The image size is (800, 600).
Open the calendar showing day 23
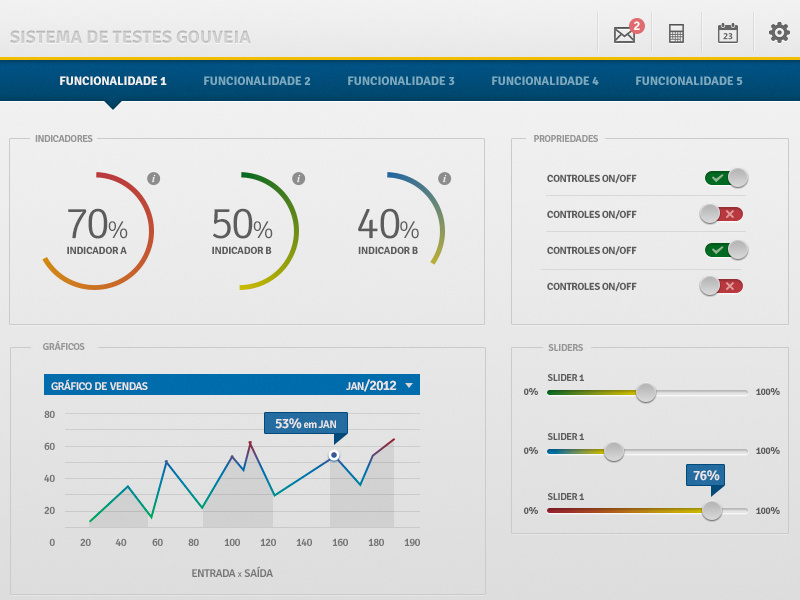click(x=727, y=32)
